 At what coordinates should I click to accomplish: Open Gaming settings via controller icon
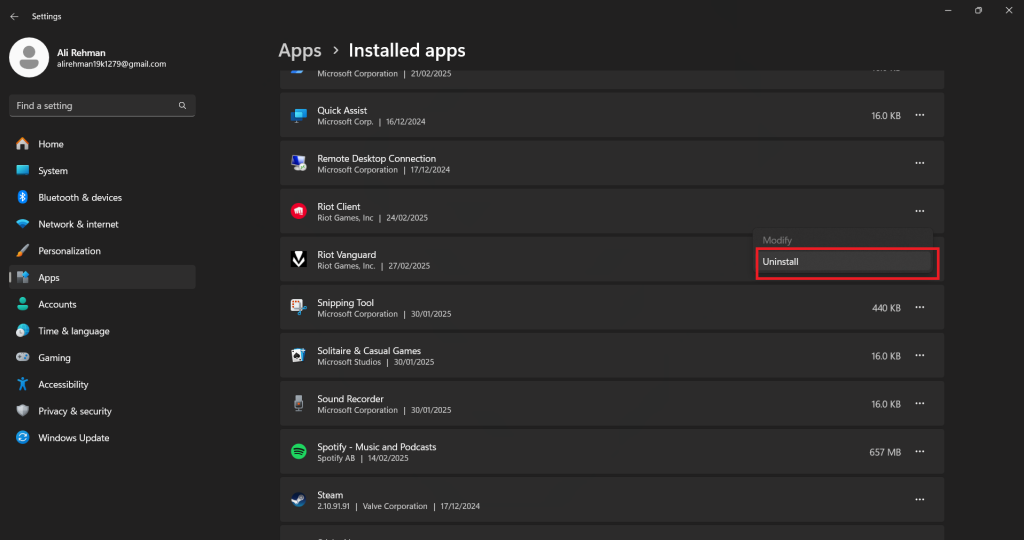pos(23,358)
